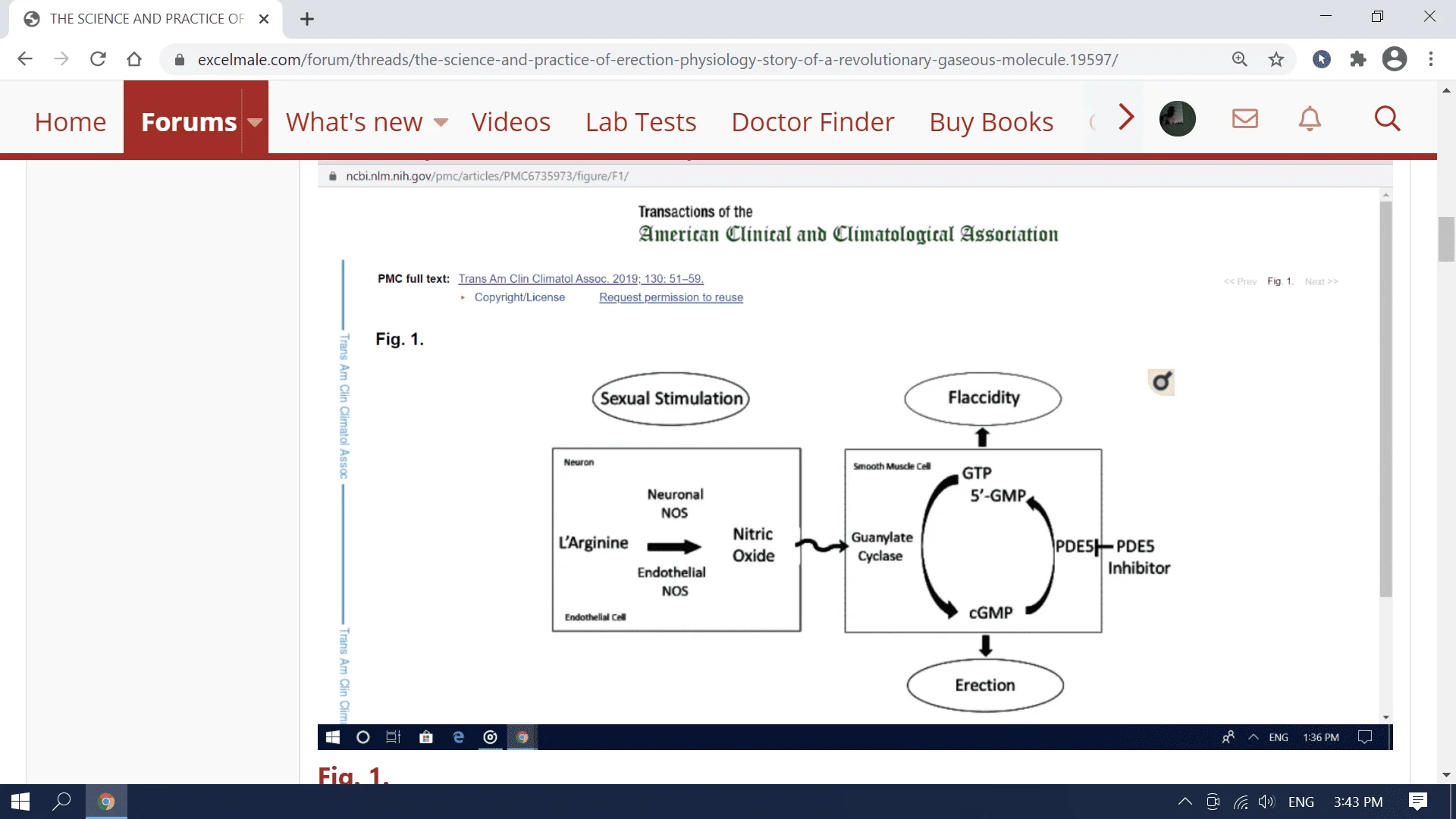Click the PMC full text article link
Image resolution: width=1456 pixels, height=819 pixels.
580,279
